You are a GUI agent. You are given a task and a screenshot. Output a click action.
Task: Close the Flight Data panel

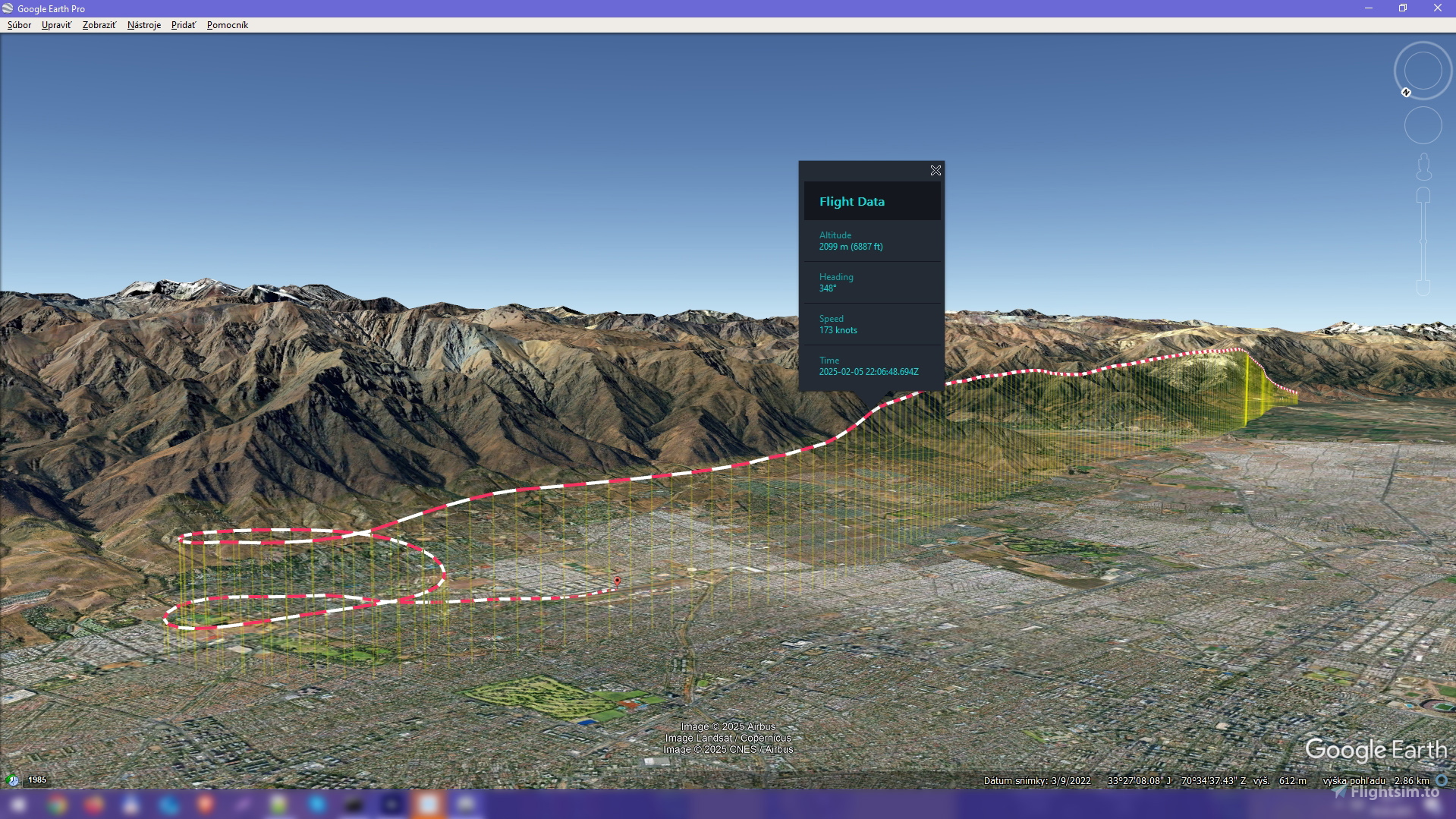click(936, 171)
